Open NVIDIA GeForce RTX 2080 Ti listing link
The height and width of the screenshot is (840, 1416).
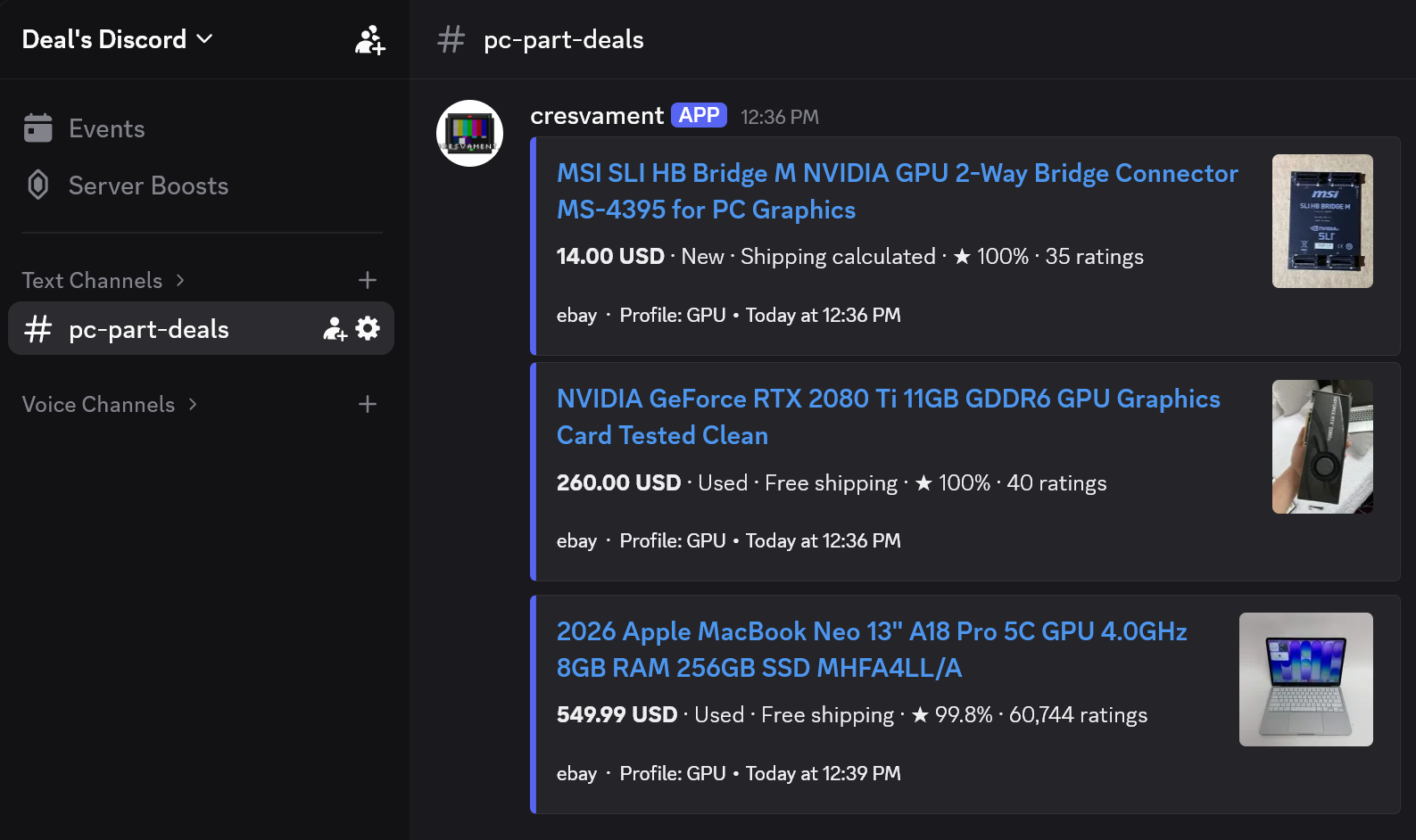889,416
